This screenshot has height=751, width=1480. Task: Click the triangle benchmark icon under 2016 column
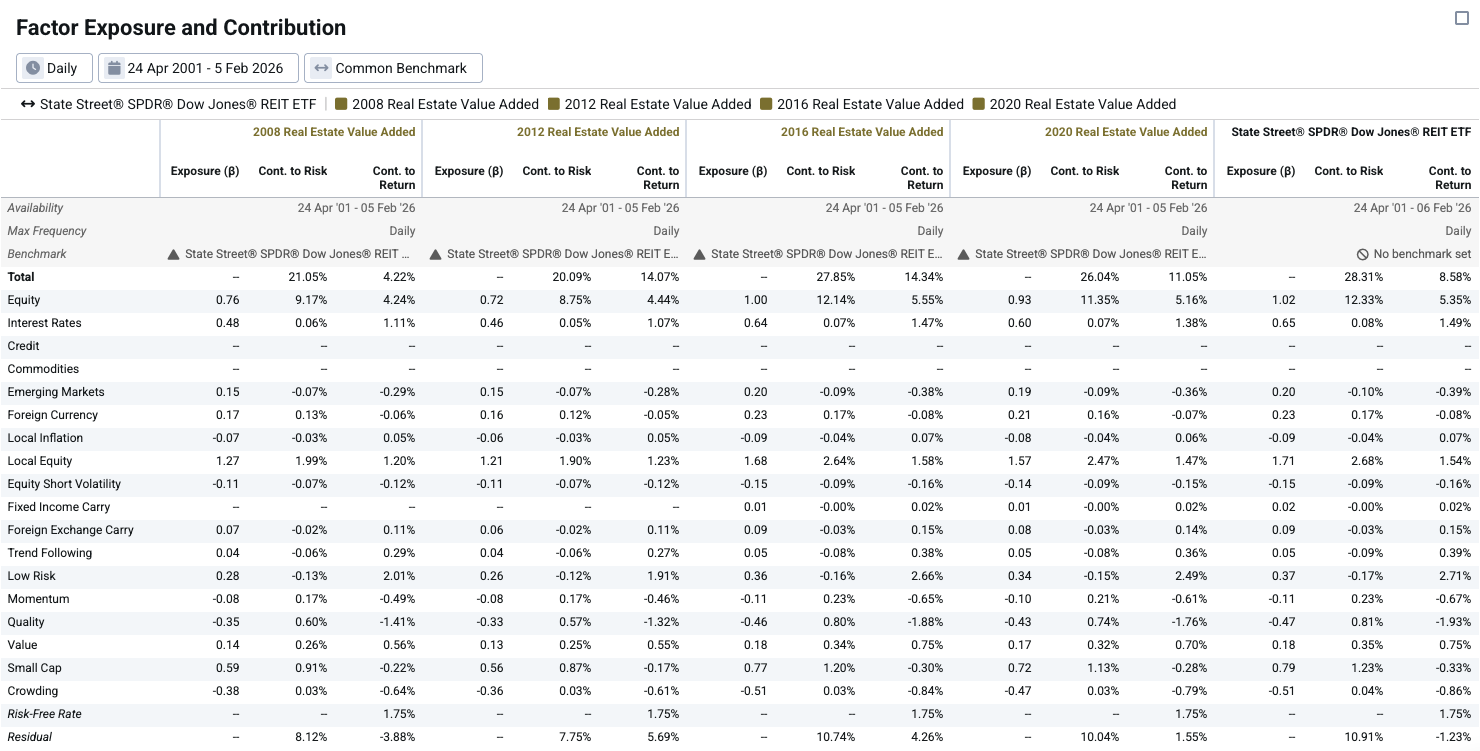tap(700, 254)
